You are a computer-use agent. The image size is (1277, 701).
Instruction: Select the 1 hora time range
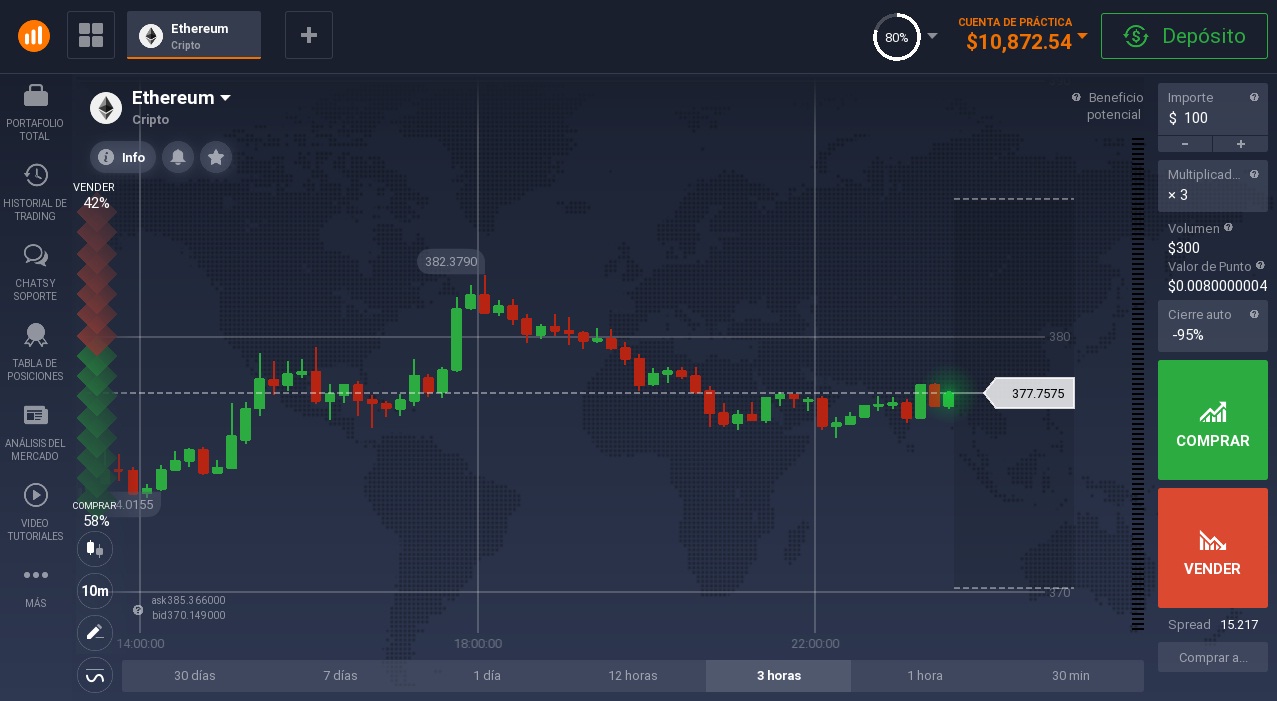tap(925, 676)
